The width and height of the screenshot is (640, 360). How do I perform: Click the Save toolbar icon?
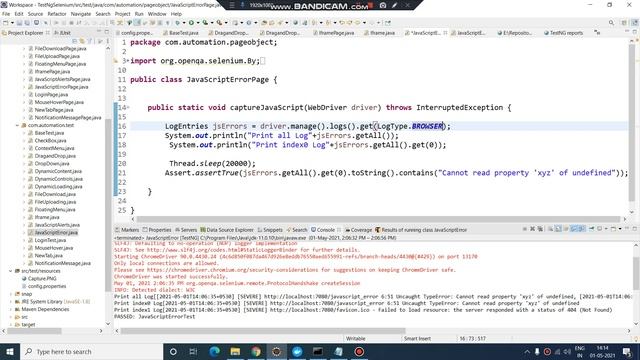click(19, 23)
